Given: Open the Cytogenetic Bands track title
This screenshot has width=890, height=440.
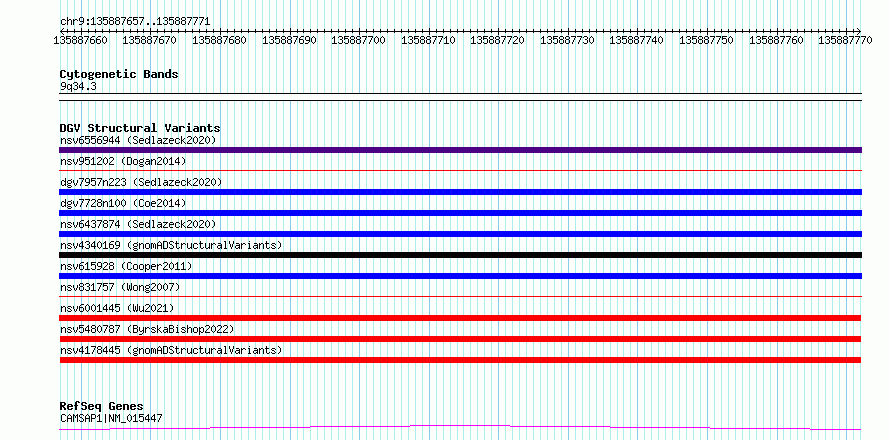Looking at the screenshot, I should (x=119, y=74).
